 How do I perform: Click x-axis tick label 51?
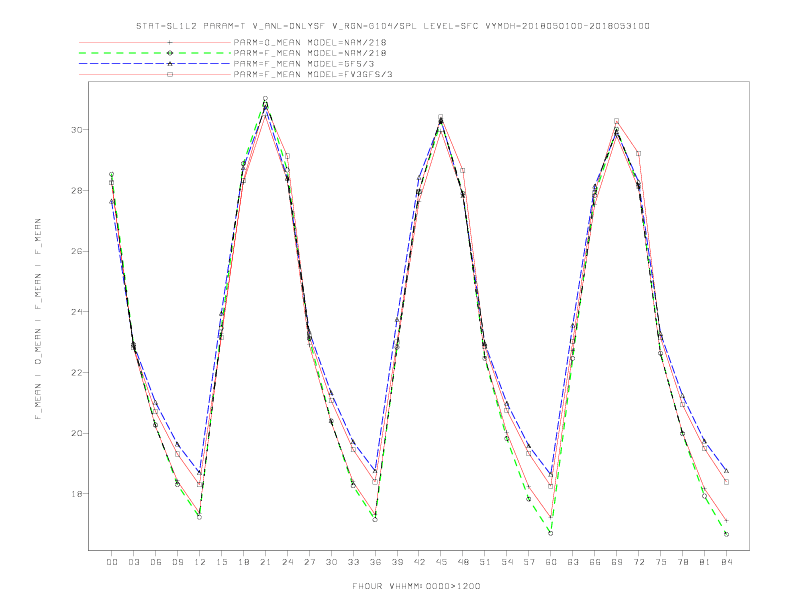(x=485, y=562)
